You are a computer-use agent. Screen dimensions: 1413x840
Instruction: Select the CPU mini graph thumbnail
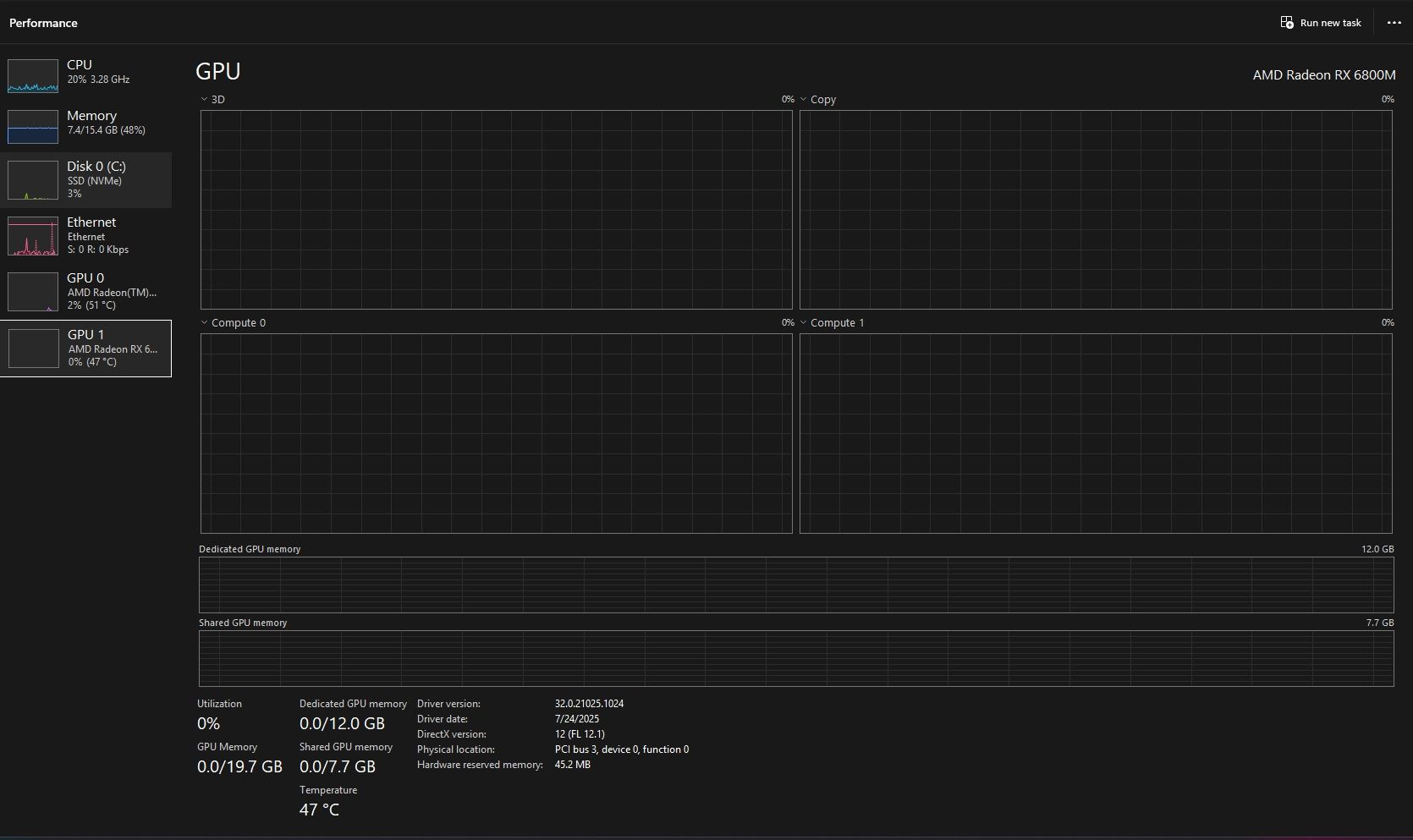click(x=33, y=75)
